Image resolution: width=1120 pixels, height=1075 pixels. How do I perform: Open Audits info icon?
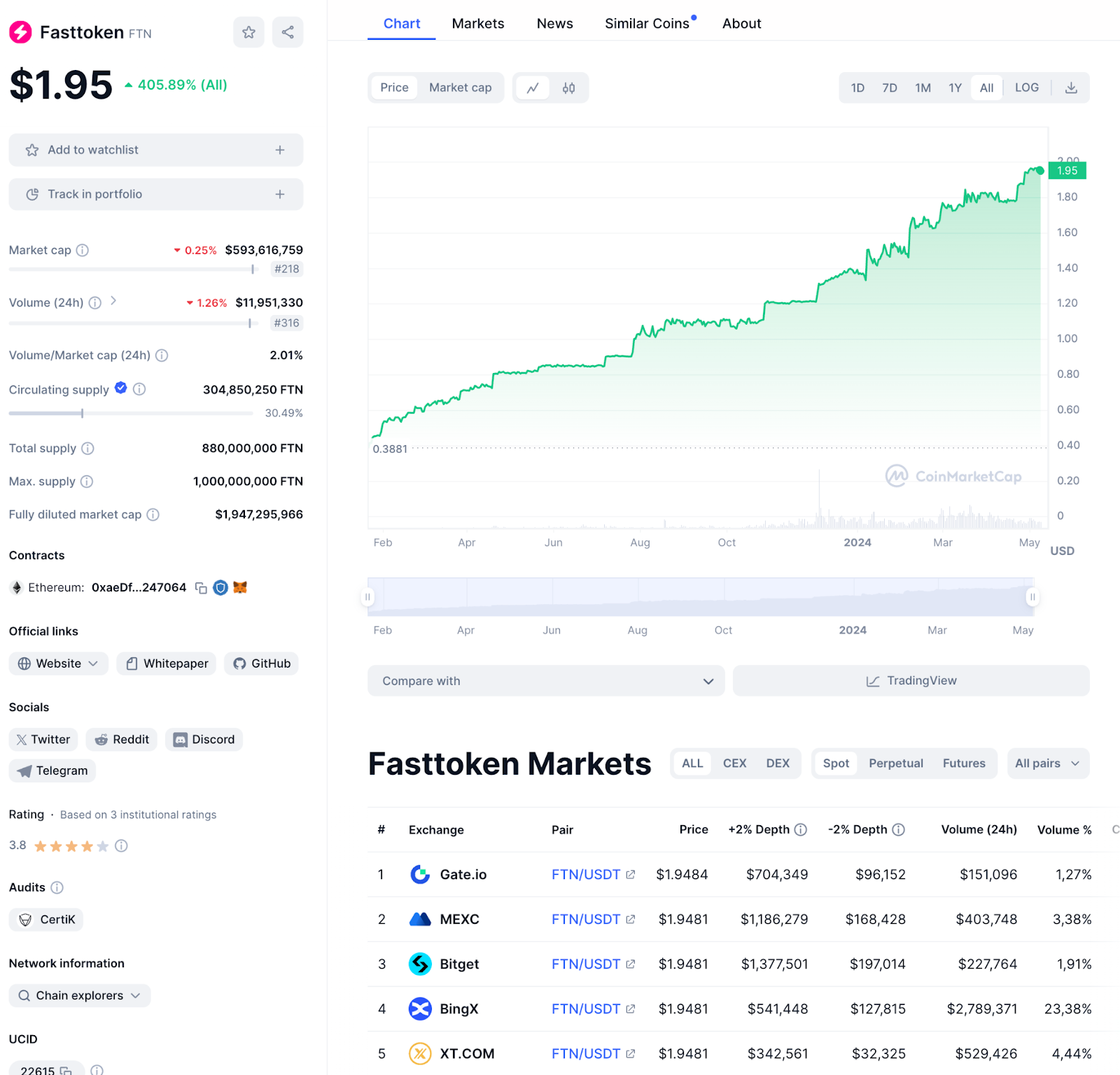[x=57, y=887]
